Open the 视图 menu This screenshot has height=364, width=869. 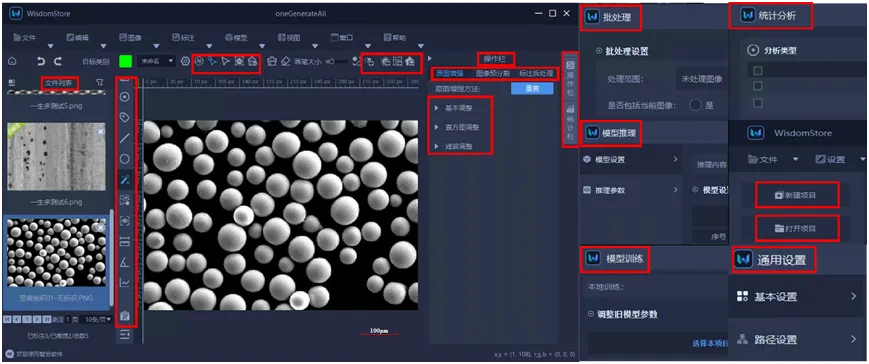coord(289,38)
